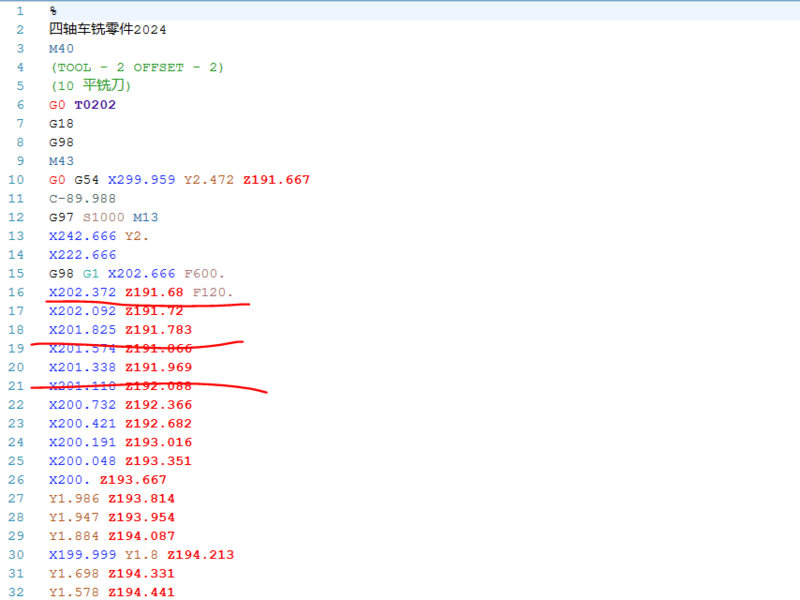Click the Z191.68 value
This screenshot has height=600, width=800.
coord(155,292)
